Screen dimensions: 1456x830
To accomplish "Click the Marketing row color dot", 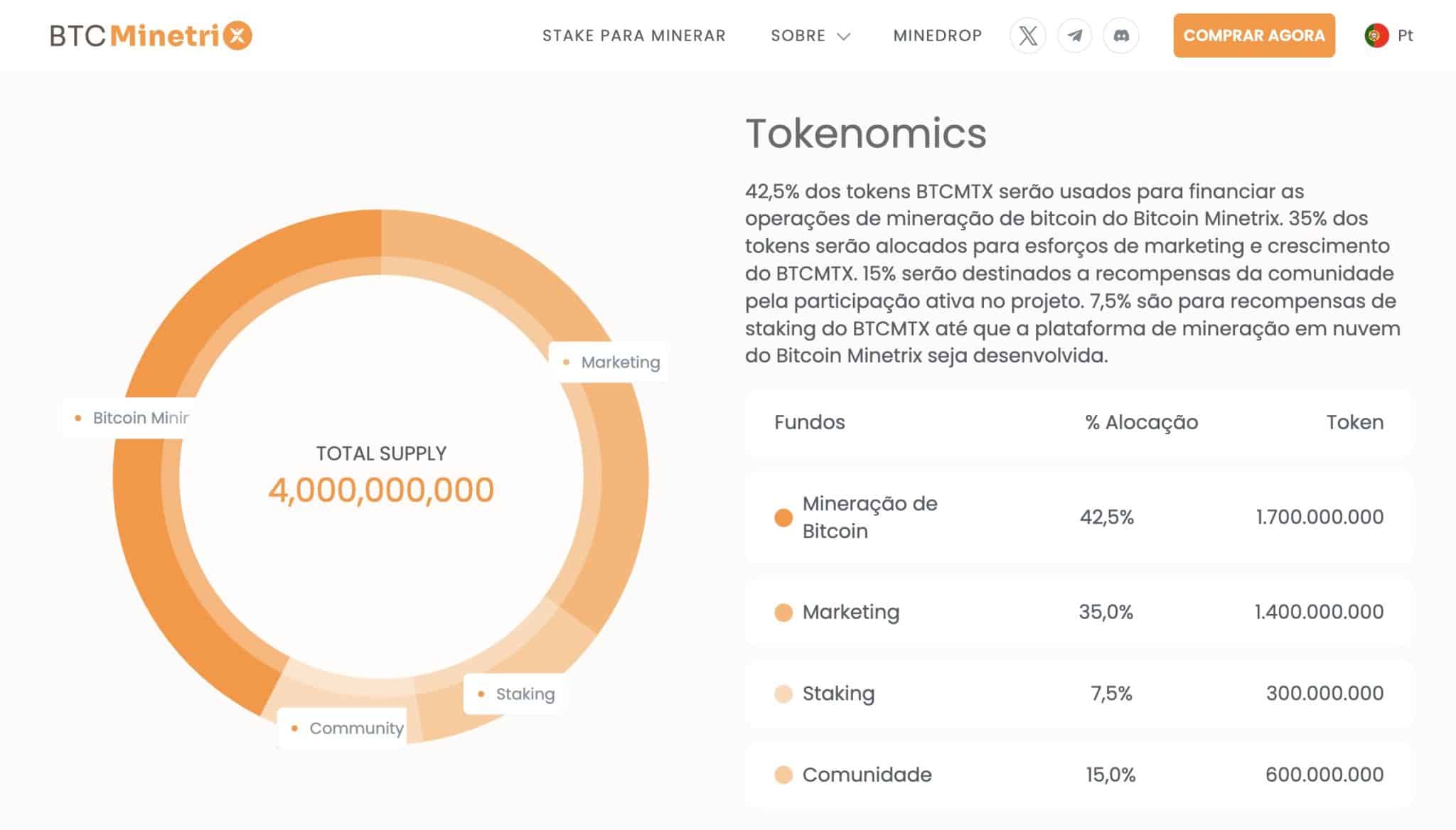I will [x=783, y=613].
